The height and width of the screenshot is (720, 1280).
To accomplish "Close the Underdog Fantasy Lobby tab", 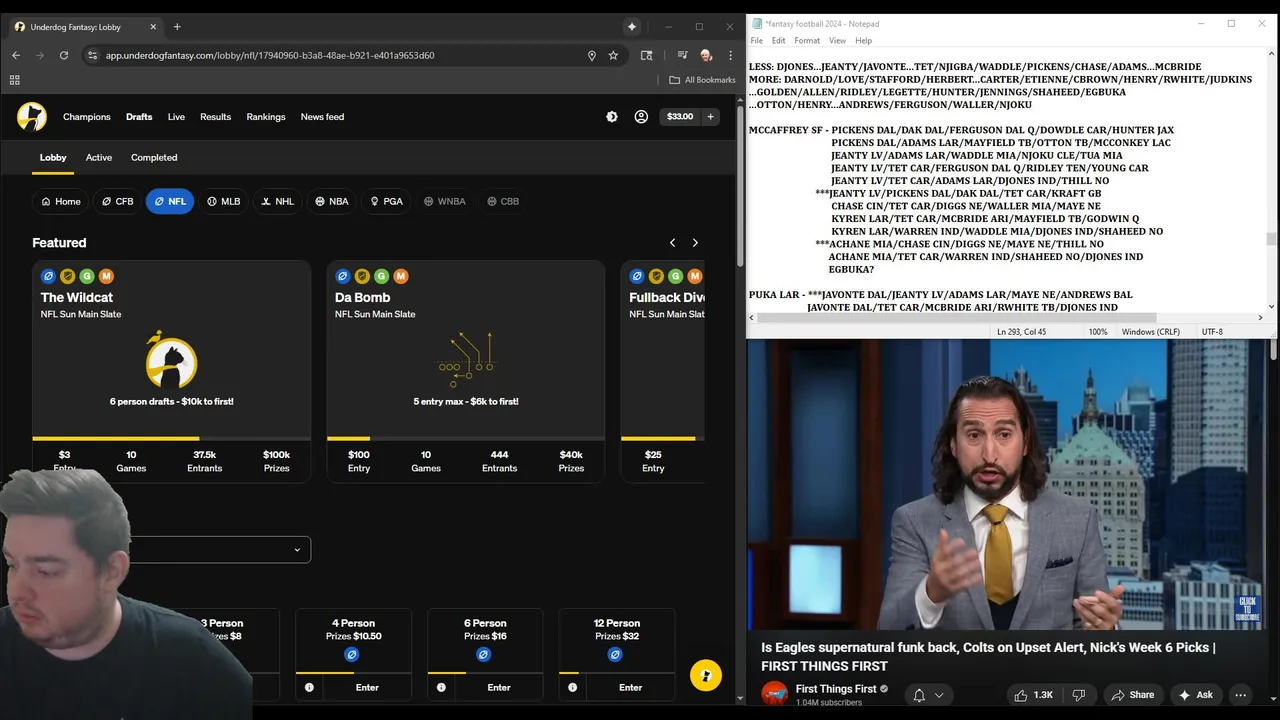I will pyautogui.click(x=153, y=26).
